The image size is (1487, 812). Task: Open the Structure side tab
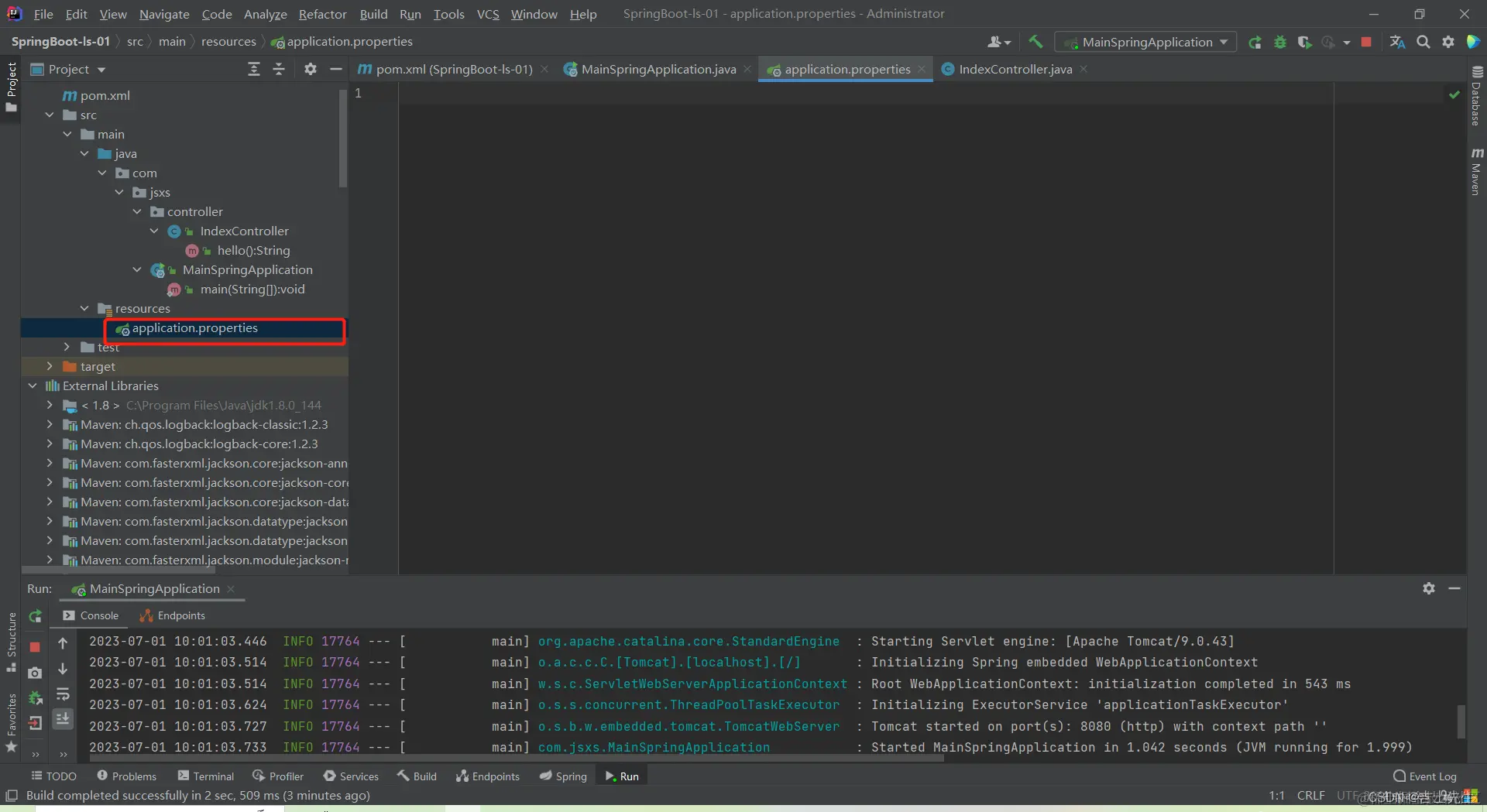point(11,642)
